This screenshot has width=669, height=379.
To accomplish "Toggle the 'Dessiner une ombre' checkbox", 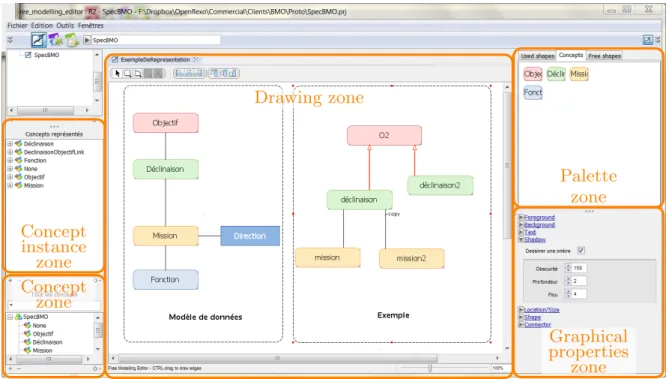I will (581, 251).
